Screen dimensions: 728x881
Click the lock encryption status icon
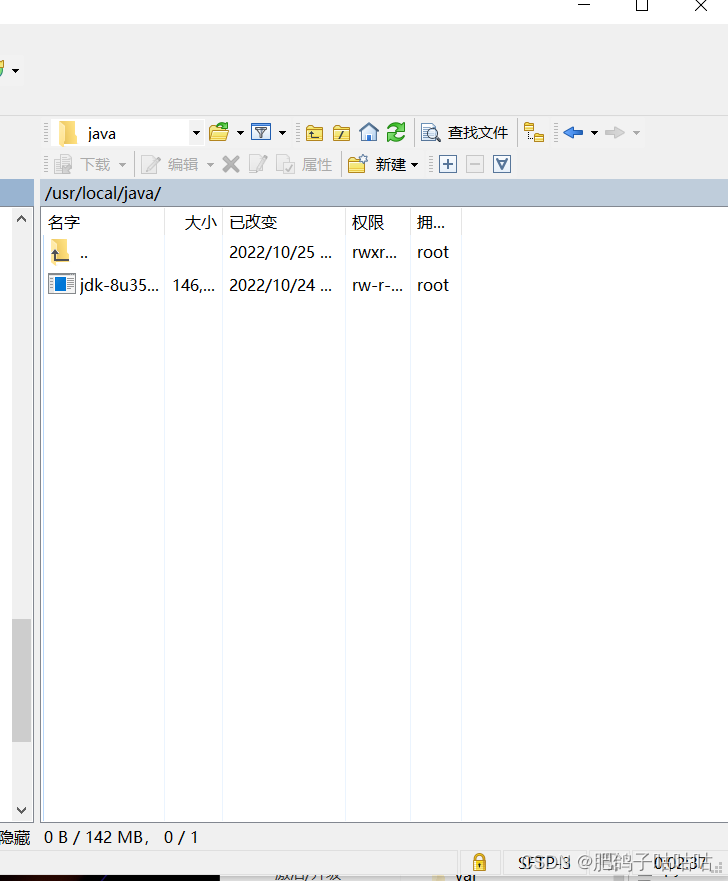479,862
